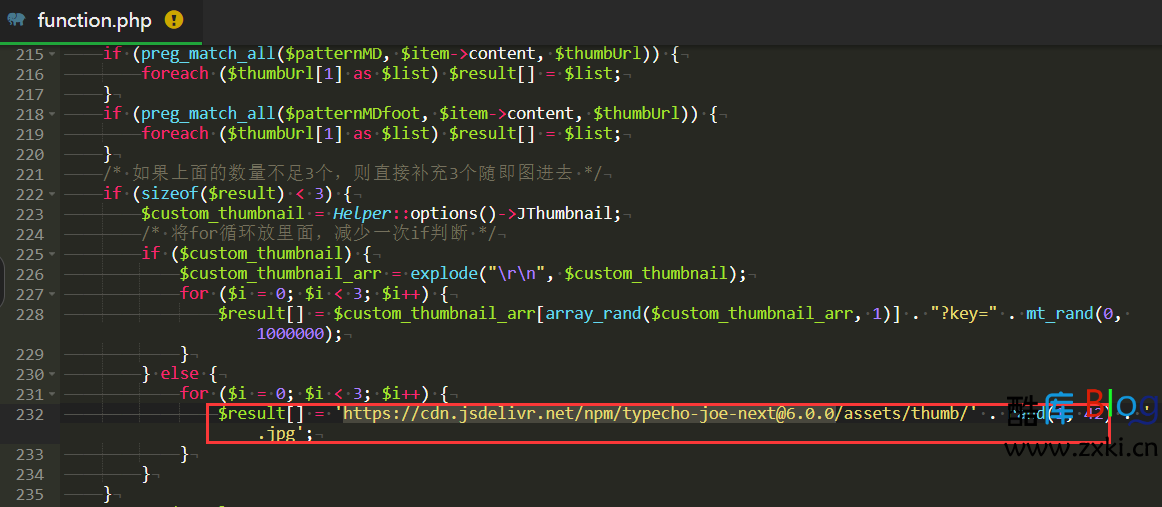Click the www.zxki.cn watermark link
The height and width of the screenshot is (507, 1162).
(x=1081, y=449)
